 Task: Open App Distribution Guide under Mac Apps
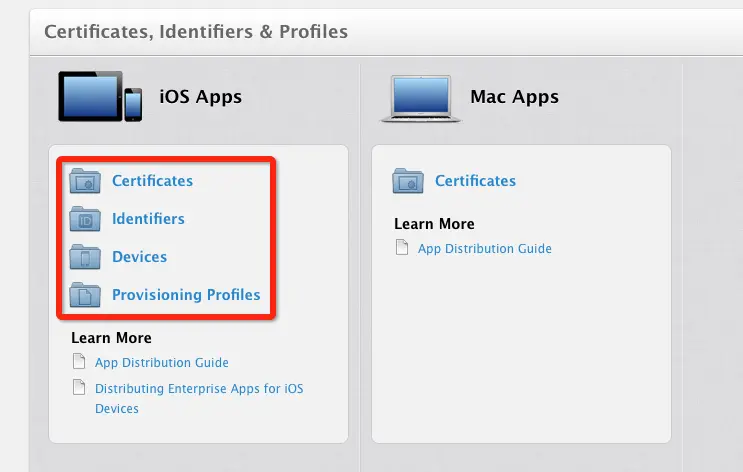point(485,248)
